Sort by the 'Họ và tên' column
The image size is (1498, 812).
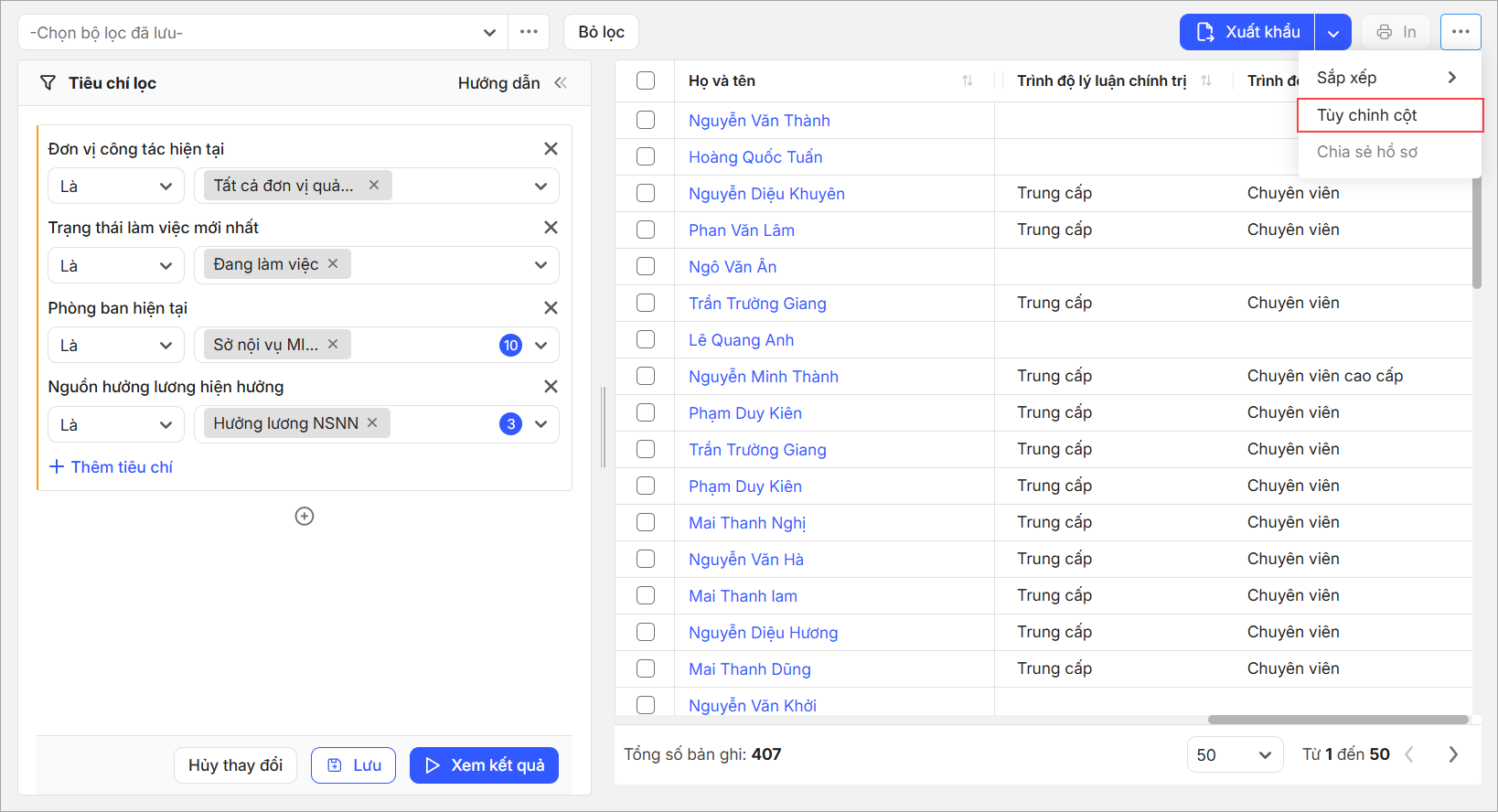(967, 81)
